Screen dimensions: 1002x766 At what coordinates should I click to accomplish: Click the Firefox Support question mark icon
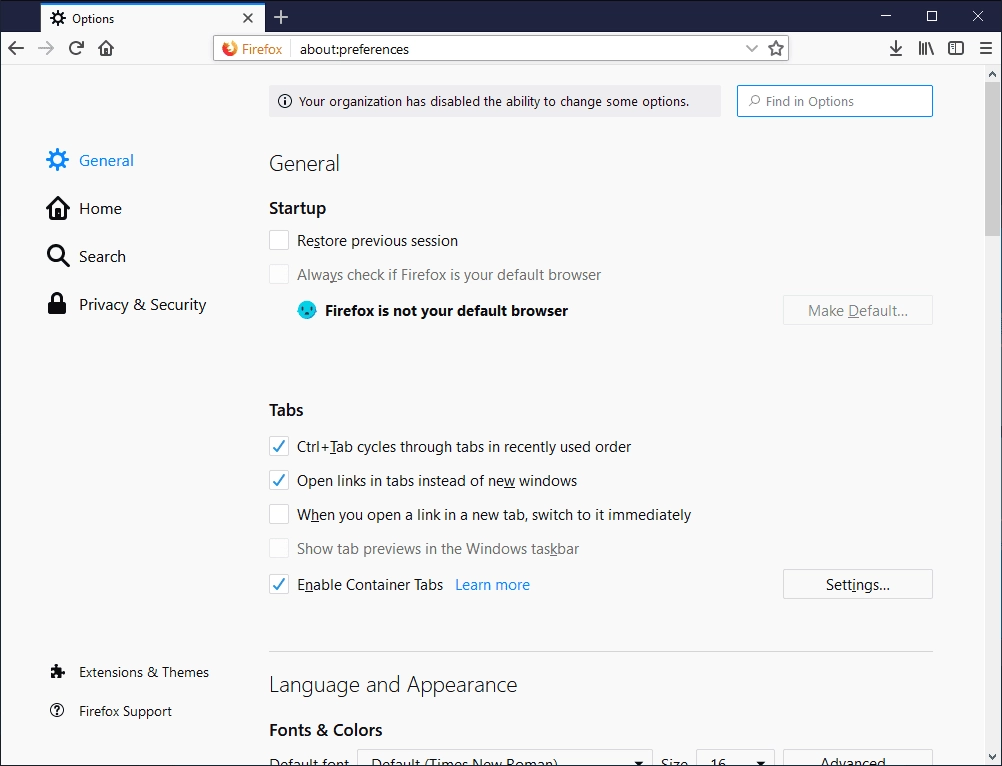click(57, 710)
